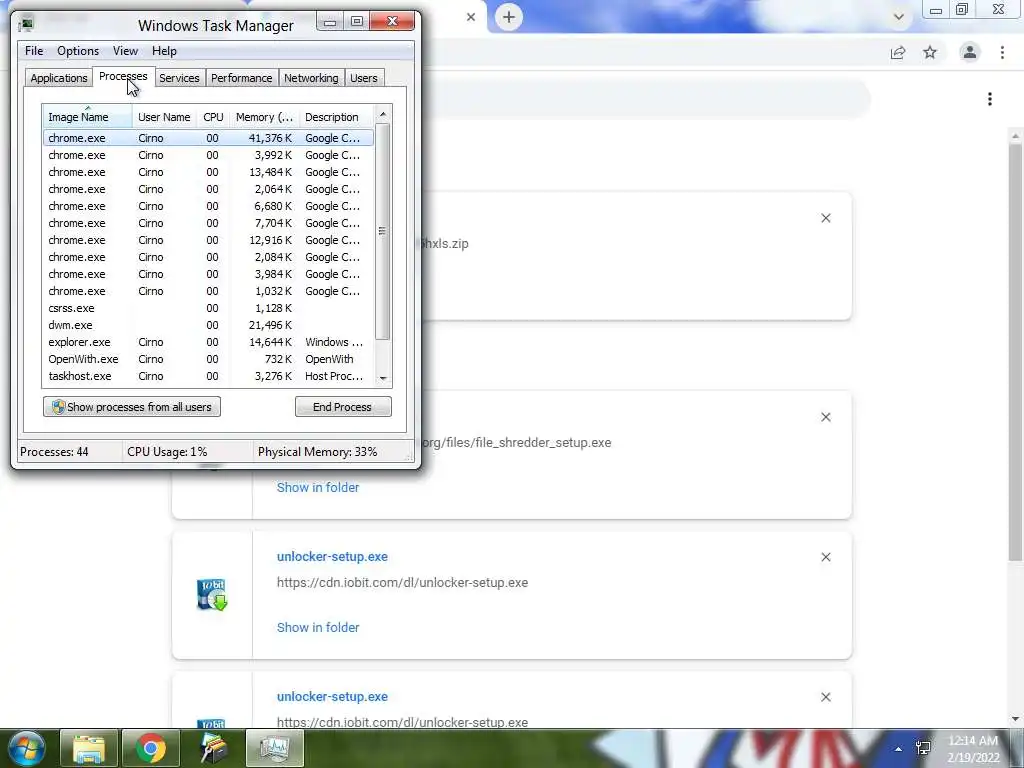Open clock showing 12:14 AM

973,748
